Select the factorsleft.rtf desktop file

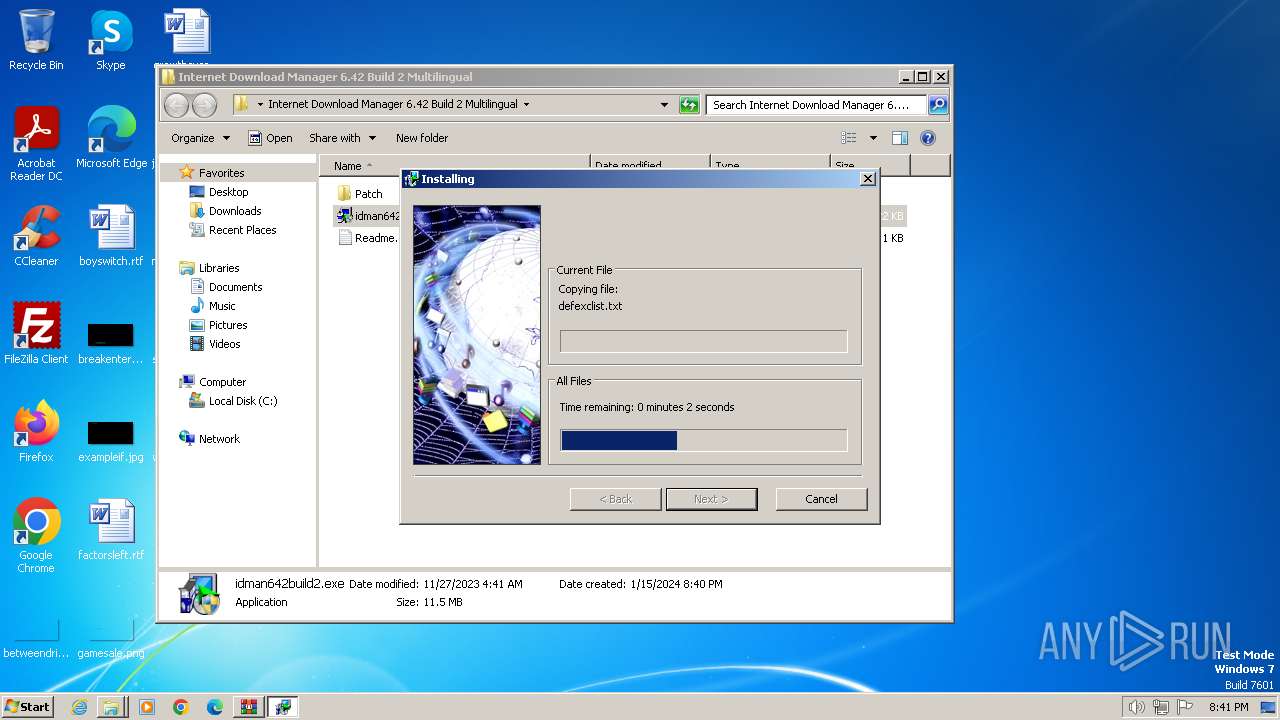pos(111,530)
